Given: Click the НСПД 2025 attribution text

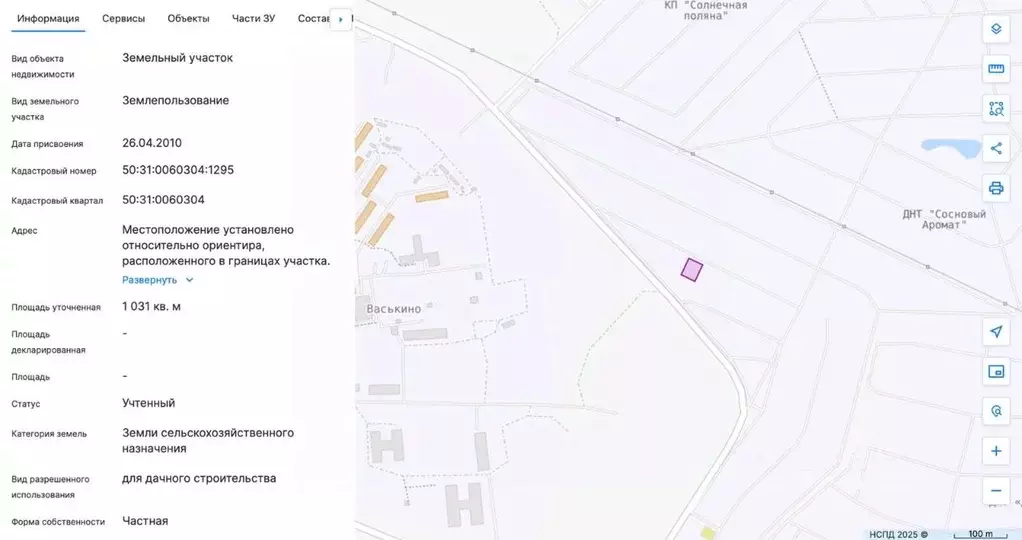Looking at the screenshot, I should pos(898,534).
